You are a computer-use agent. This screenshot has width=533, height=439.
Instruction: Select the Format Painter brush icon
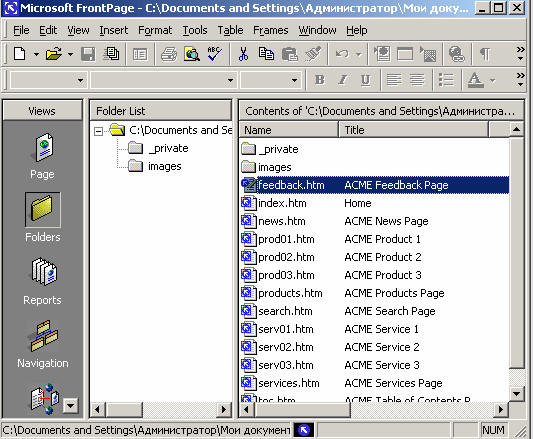click(313, 54)
